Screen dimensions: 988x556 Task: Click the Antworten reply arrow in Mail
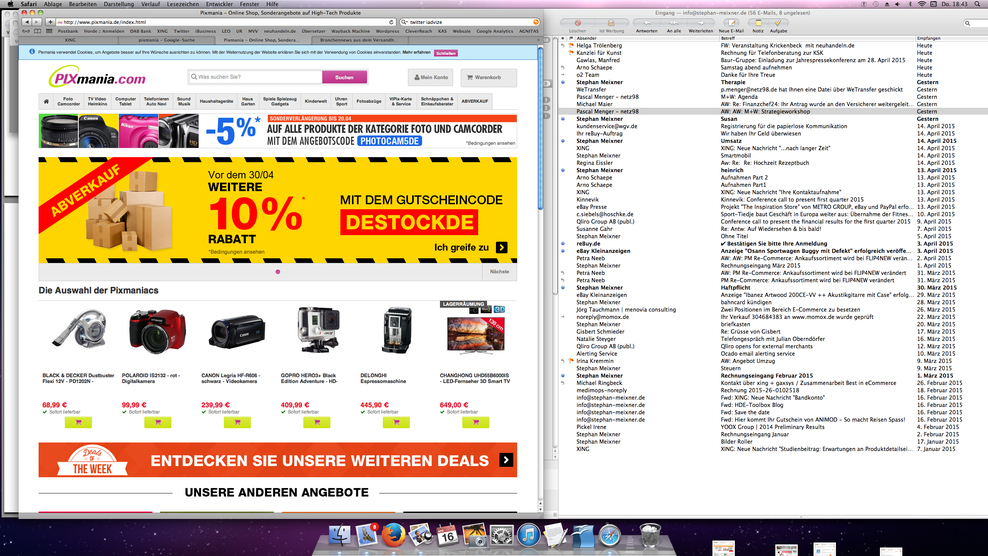click(x=646, y=23)
